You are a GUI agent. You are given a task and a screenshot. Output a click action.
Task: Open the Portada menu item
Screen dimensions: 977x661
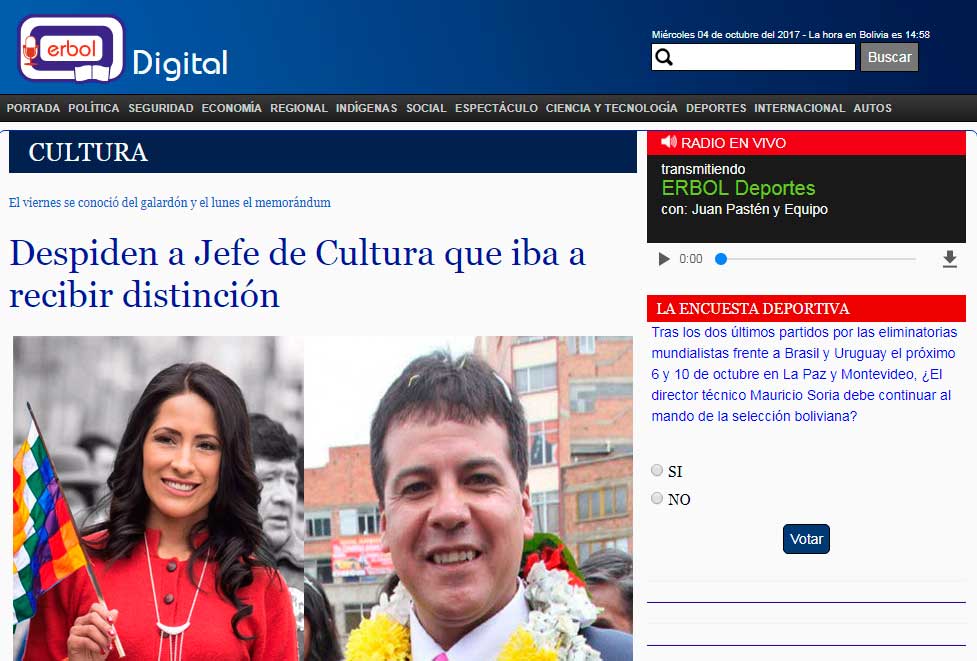point(34,108)
